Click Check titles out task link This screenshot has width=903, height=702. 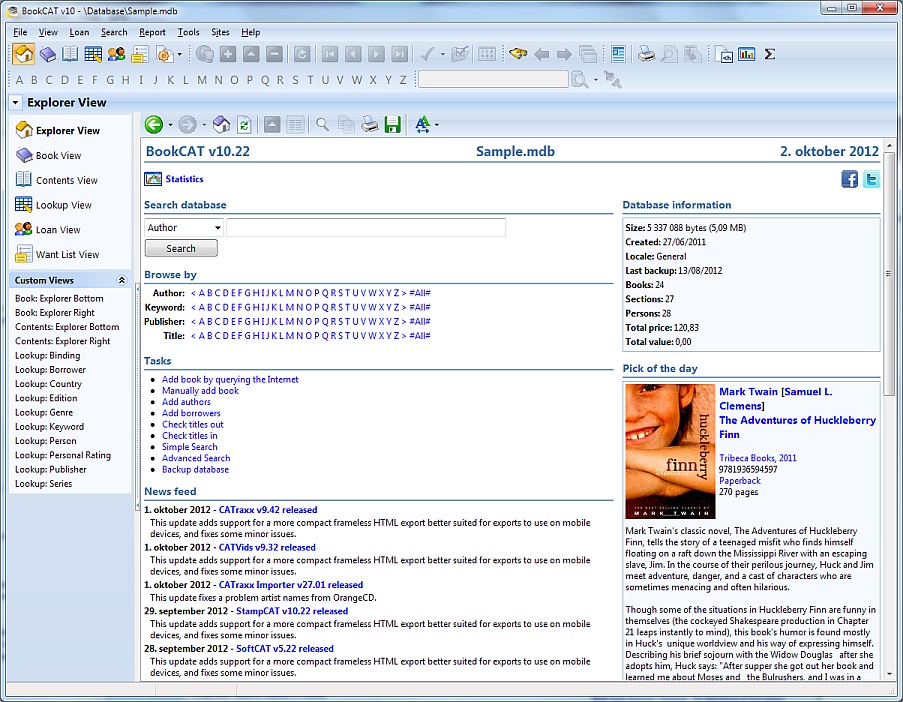coord(192,424)
